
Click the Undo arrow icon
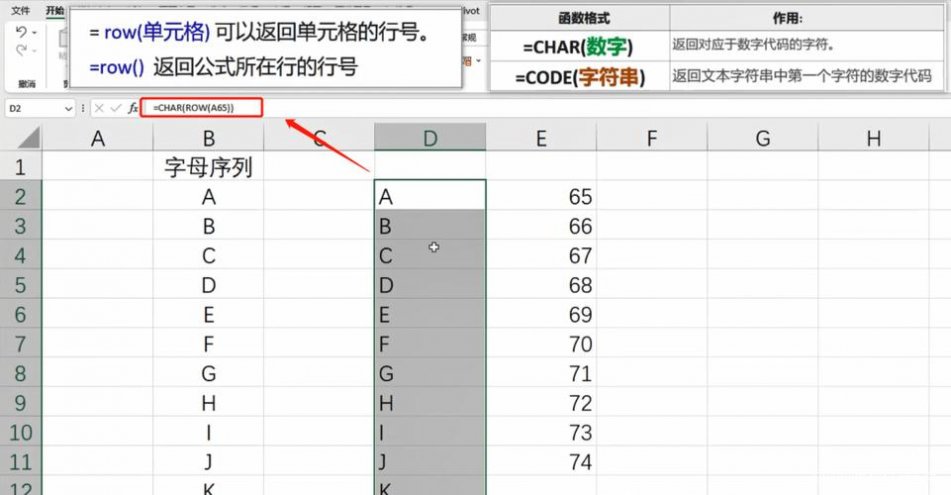click(21, 32)
